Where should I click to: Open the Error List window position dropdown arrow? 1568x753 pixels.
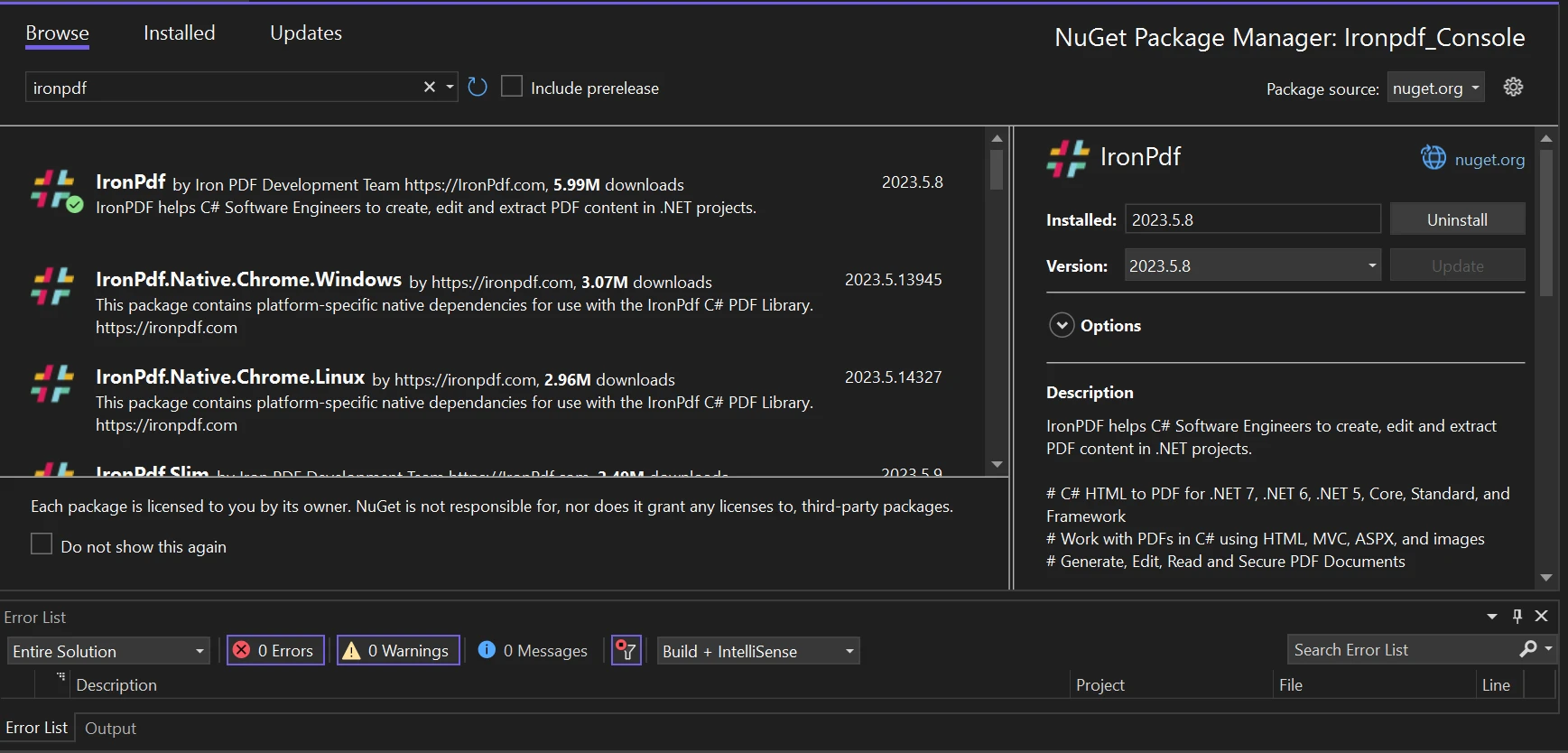[1492, 616]
